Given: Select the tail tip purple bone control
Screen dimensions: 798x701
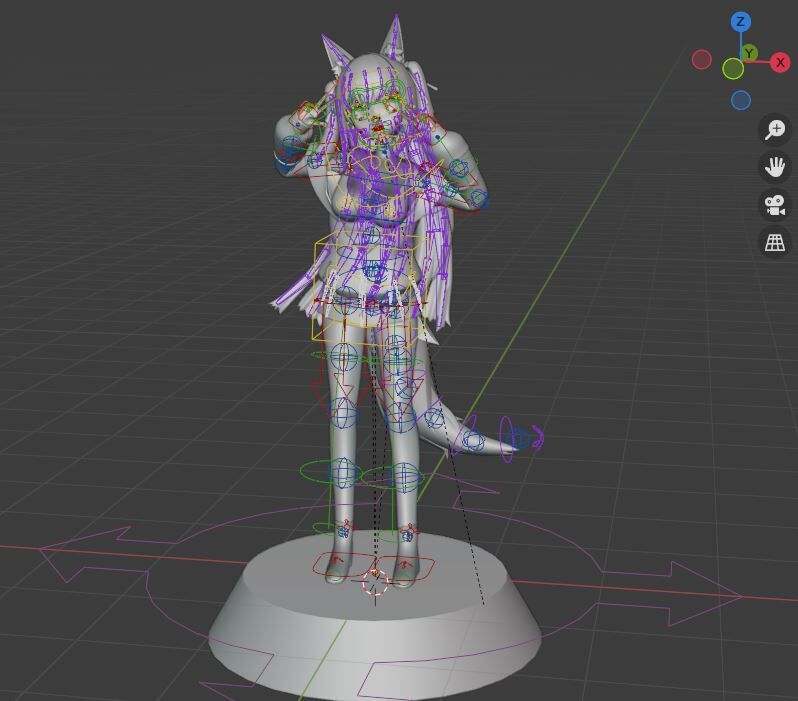Looking at the screenshot, I should click(537, 438).
